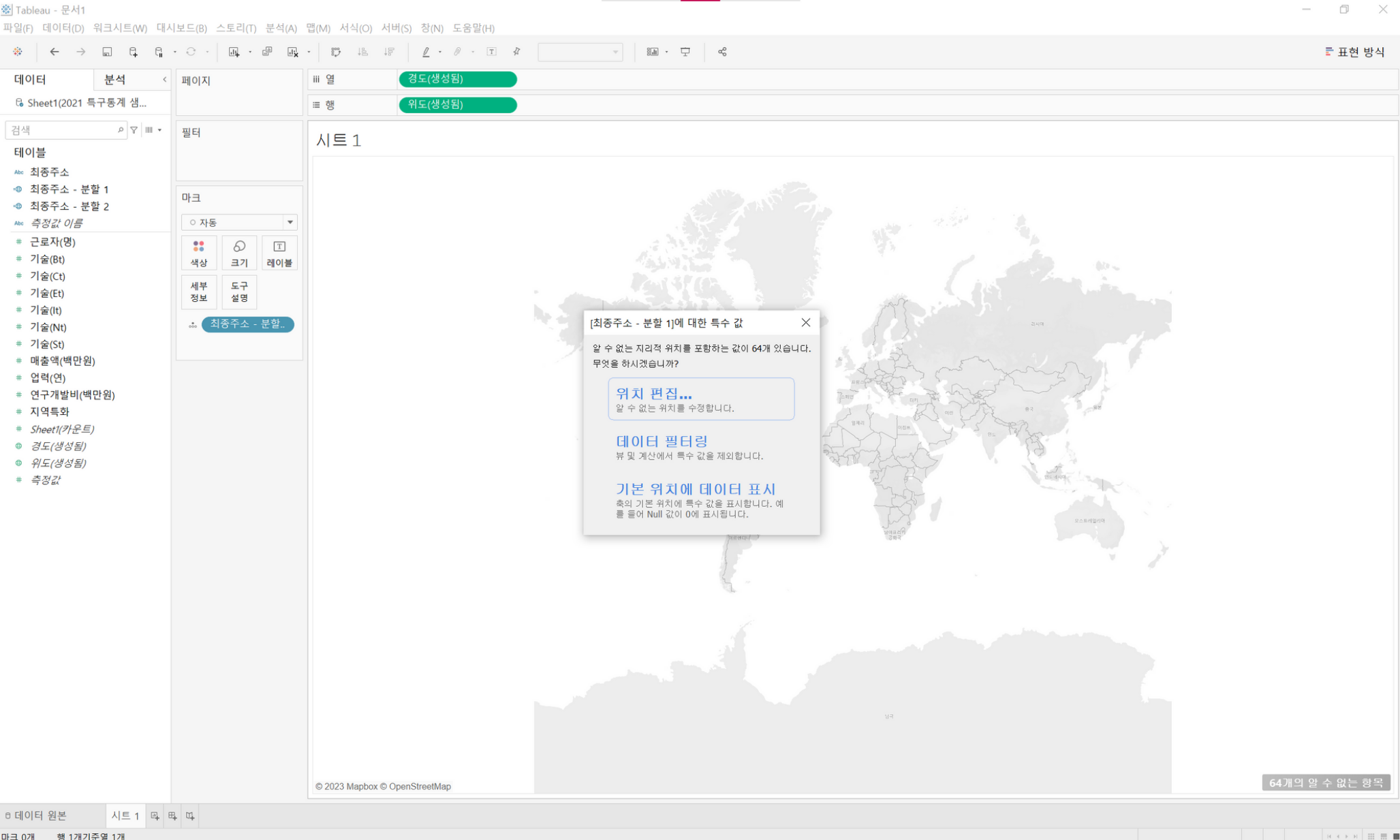
Task: Click the 64개의 알 수 없는 항목 indicator
Action: point(1326,783)
